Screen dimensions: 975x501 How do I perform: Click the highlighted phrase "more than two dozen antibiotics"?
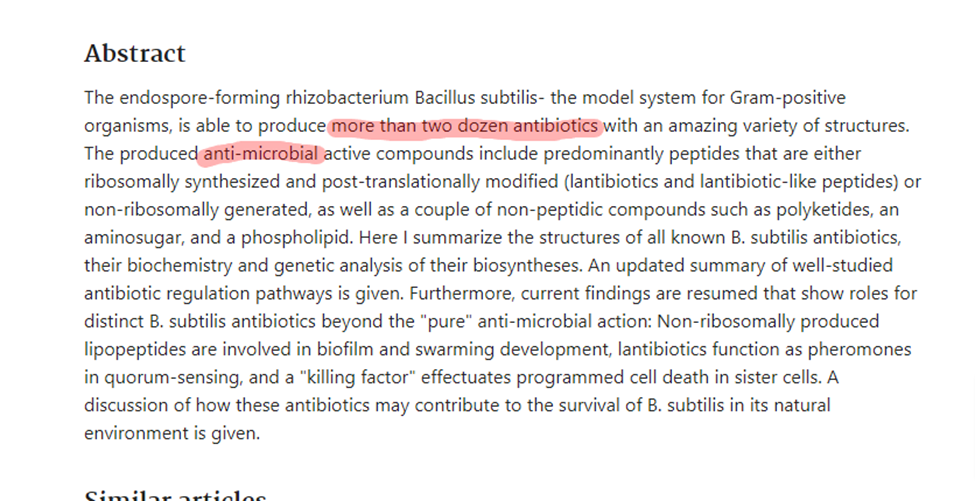[x=465, y=126]
